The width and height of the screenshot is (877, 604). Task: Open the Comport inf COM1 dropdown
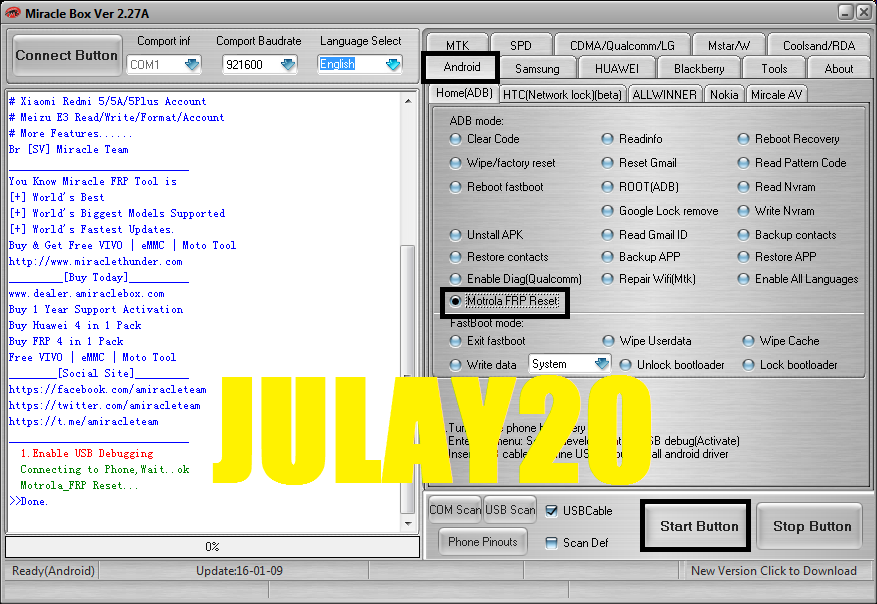click(163, 65)
